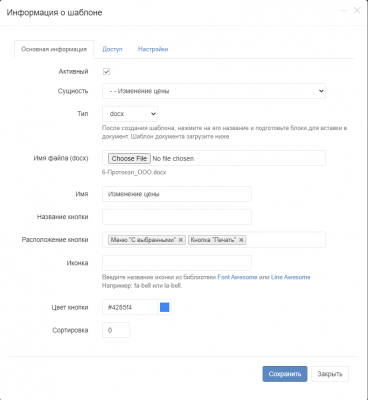Click the 6-Протокол_ООО.docx file name

(134, 173)
